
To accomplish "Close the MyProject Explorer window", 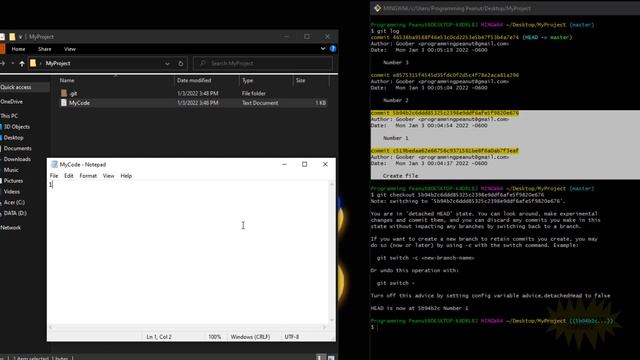I will point(327,36).
